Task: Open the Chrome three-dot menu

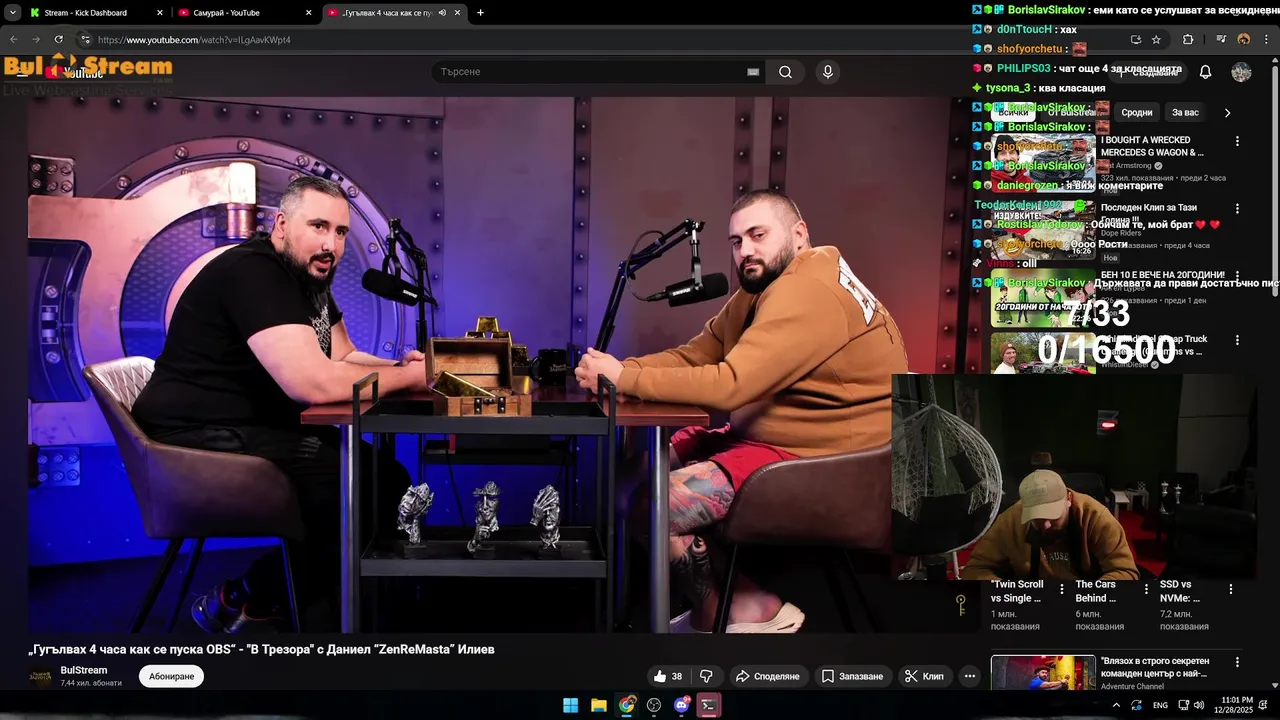Action: pyautogui.click(x=1266, y=40)
